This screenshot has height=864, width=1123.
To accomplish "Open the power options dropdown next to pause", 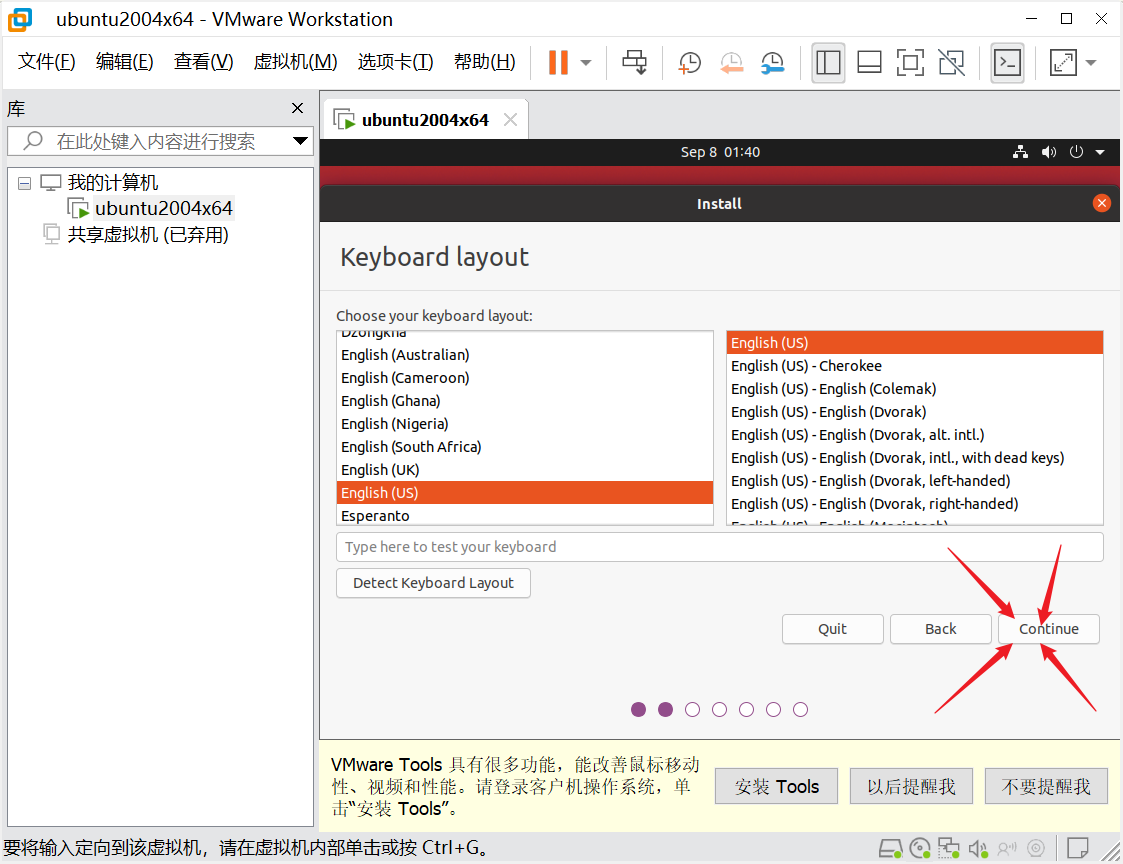I will pos(586,62).
